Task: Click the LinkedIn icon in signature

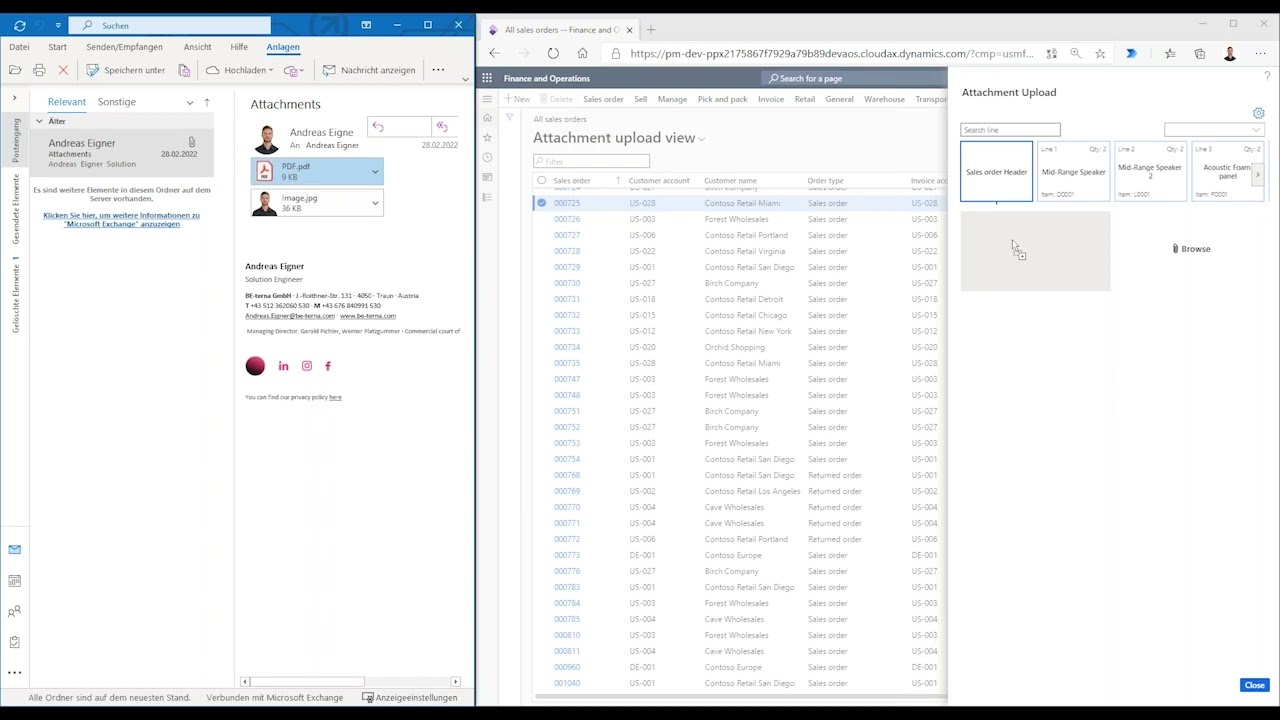Action: point(283,366)
